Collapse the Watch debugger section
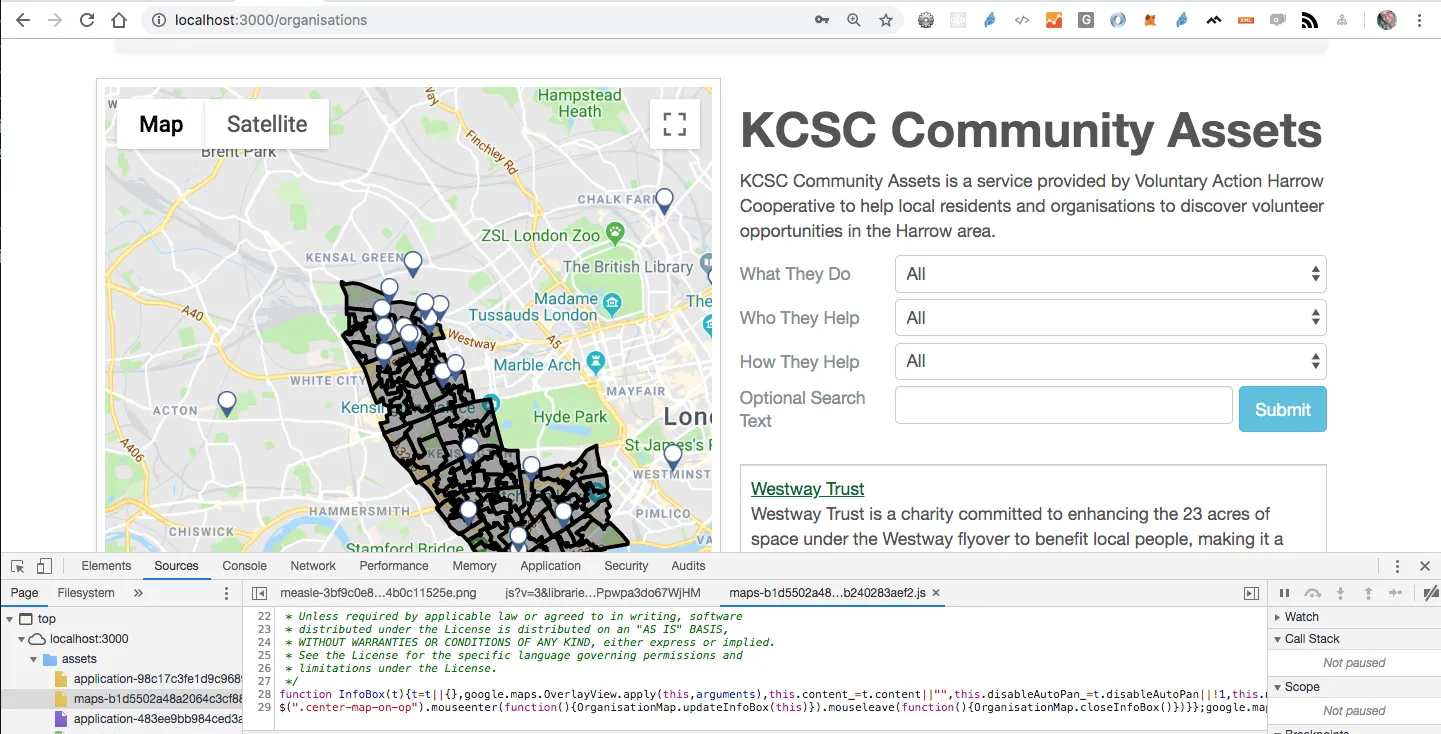 (1278, 617)
